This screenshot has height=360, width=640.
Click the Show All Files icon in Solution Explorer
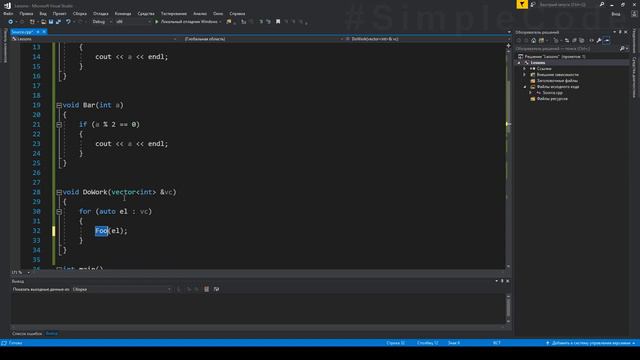click(x=582, y=40)
